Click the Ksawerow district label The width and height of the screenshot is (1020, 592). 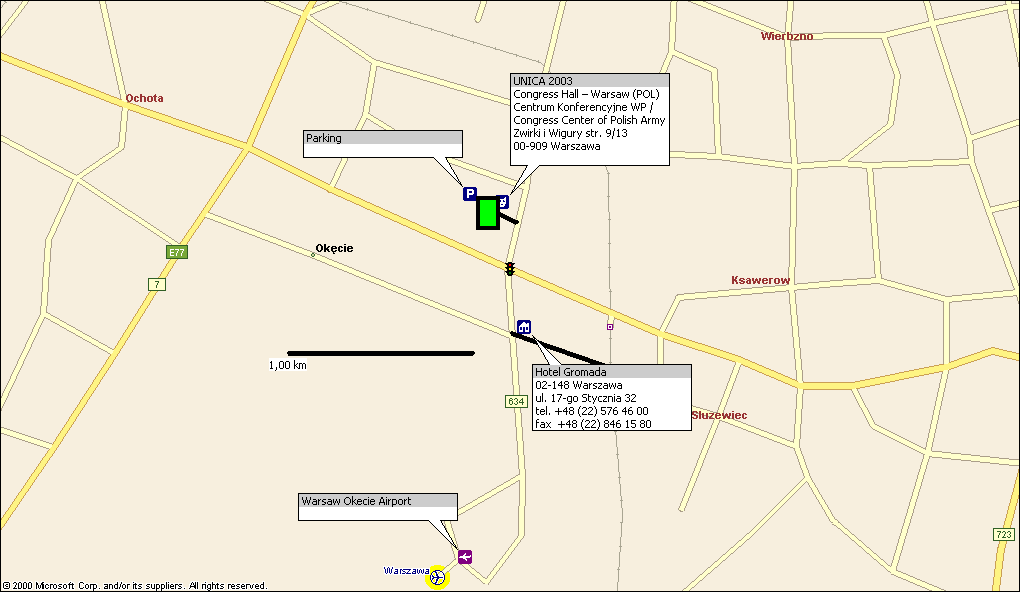[760, 280]
